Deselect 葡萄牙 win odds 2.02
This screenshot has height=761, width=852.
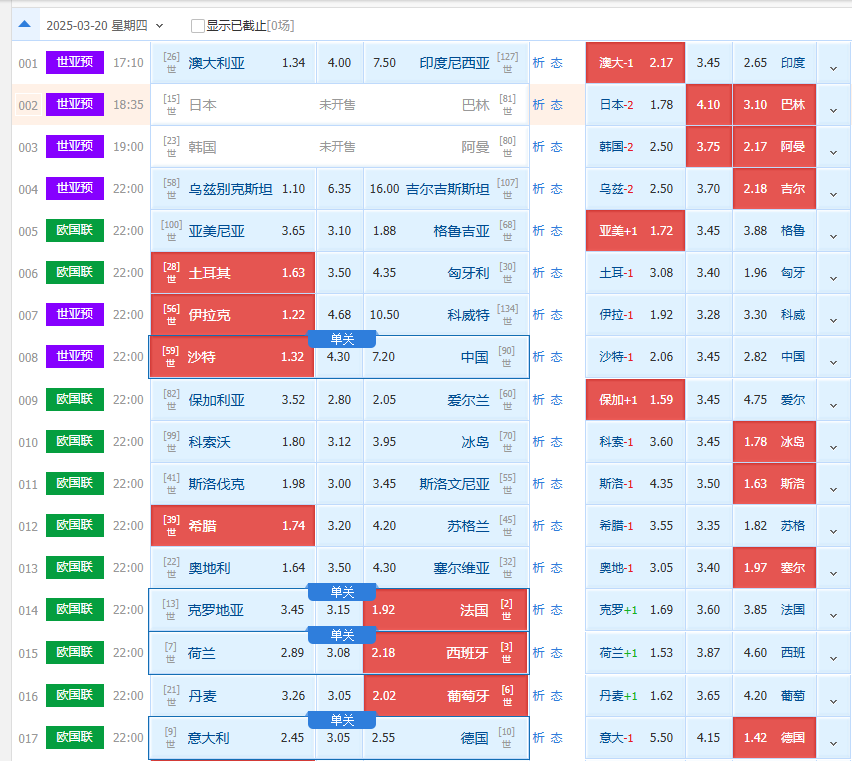tap(446, 696)
